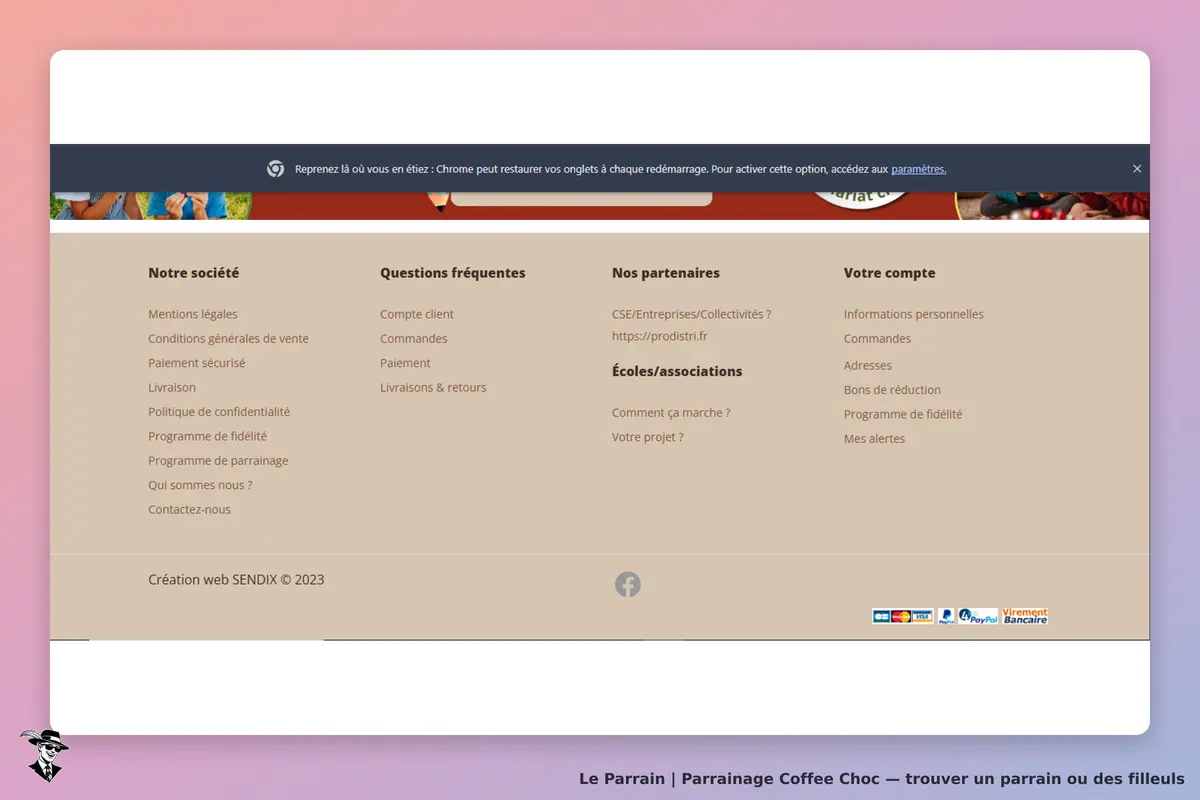Dismiss the Chrome restore notification
The height and width of the screenshot is (800, 1200).
point(1137,169)
